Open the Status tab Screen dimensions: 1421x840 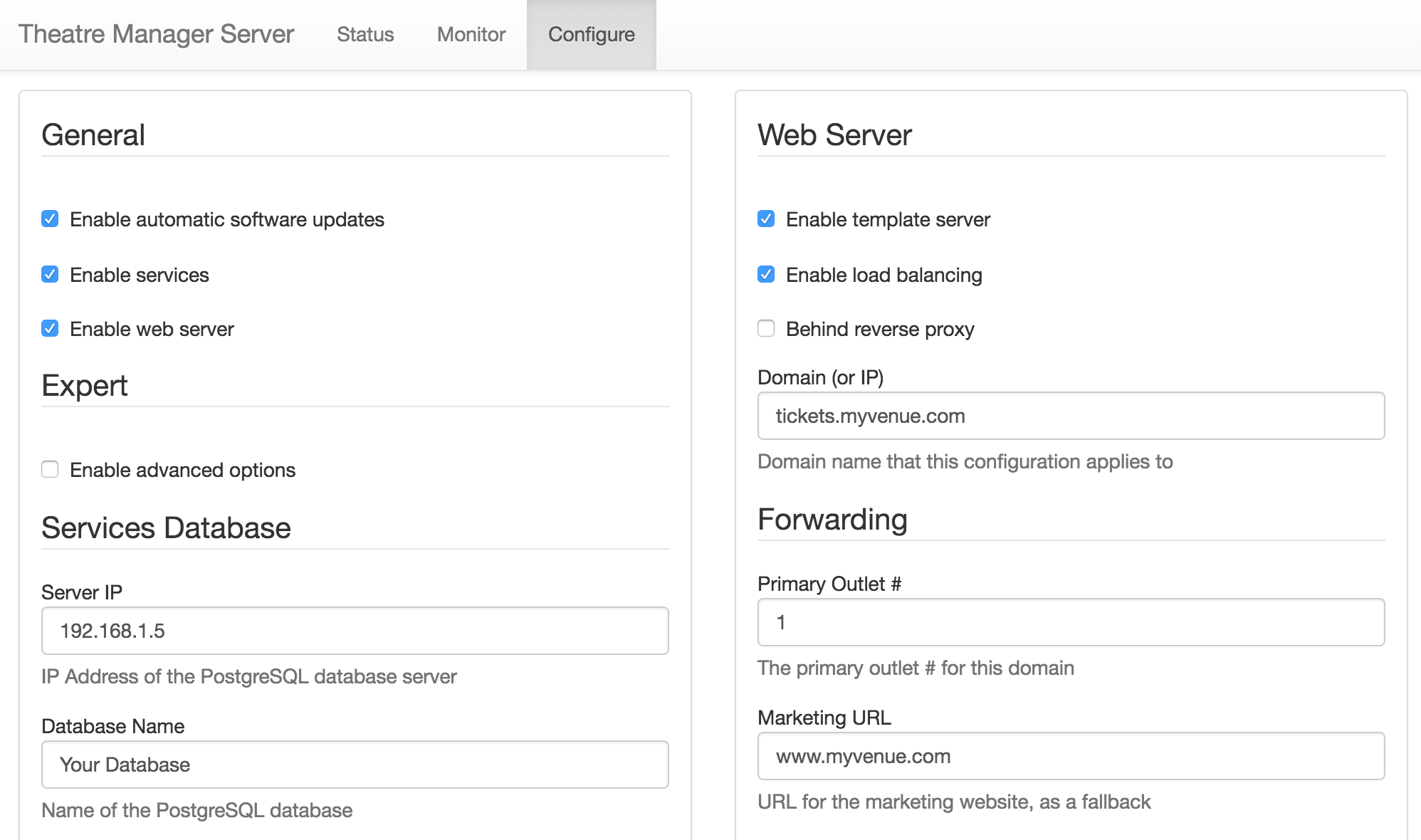pyautogui.click(x=365, y=34)
